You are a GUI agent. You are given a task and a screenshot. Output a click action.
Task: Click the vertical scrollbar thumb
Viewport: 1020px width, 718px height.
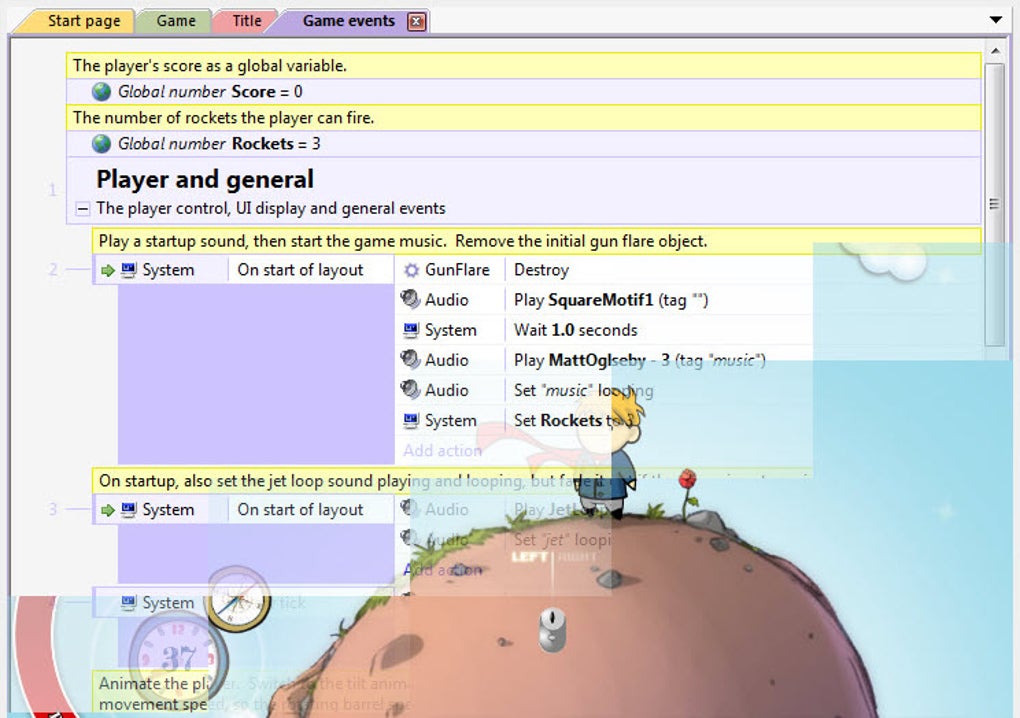tap(995, 204)
